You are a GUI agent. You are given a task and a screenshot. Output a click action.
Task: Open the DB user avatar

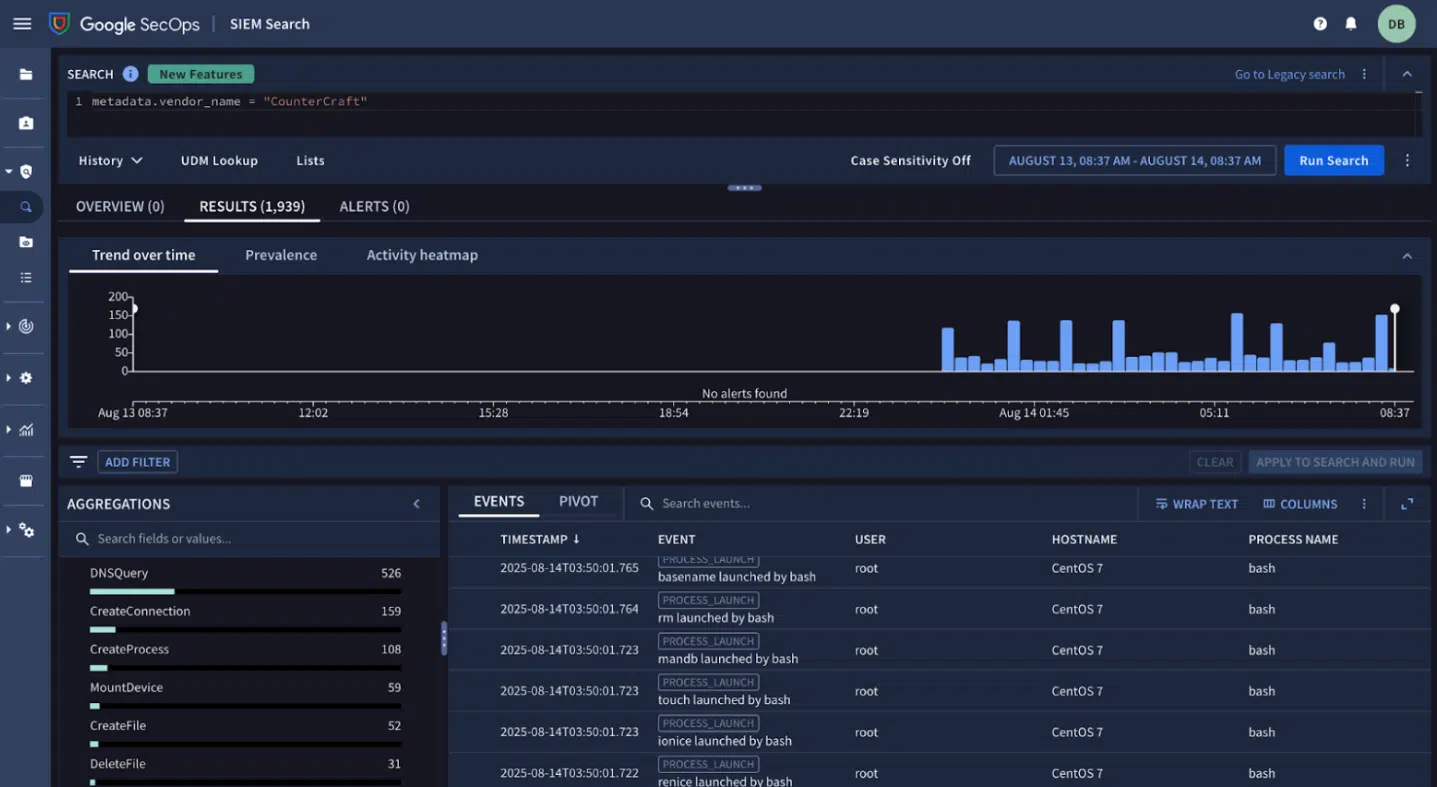pos(1396,24)
